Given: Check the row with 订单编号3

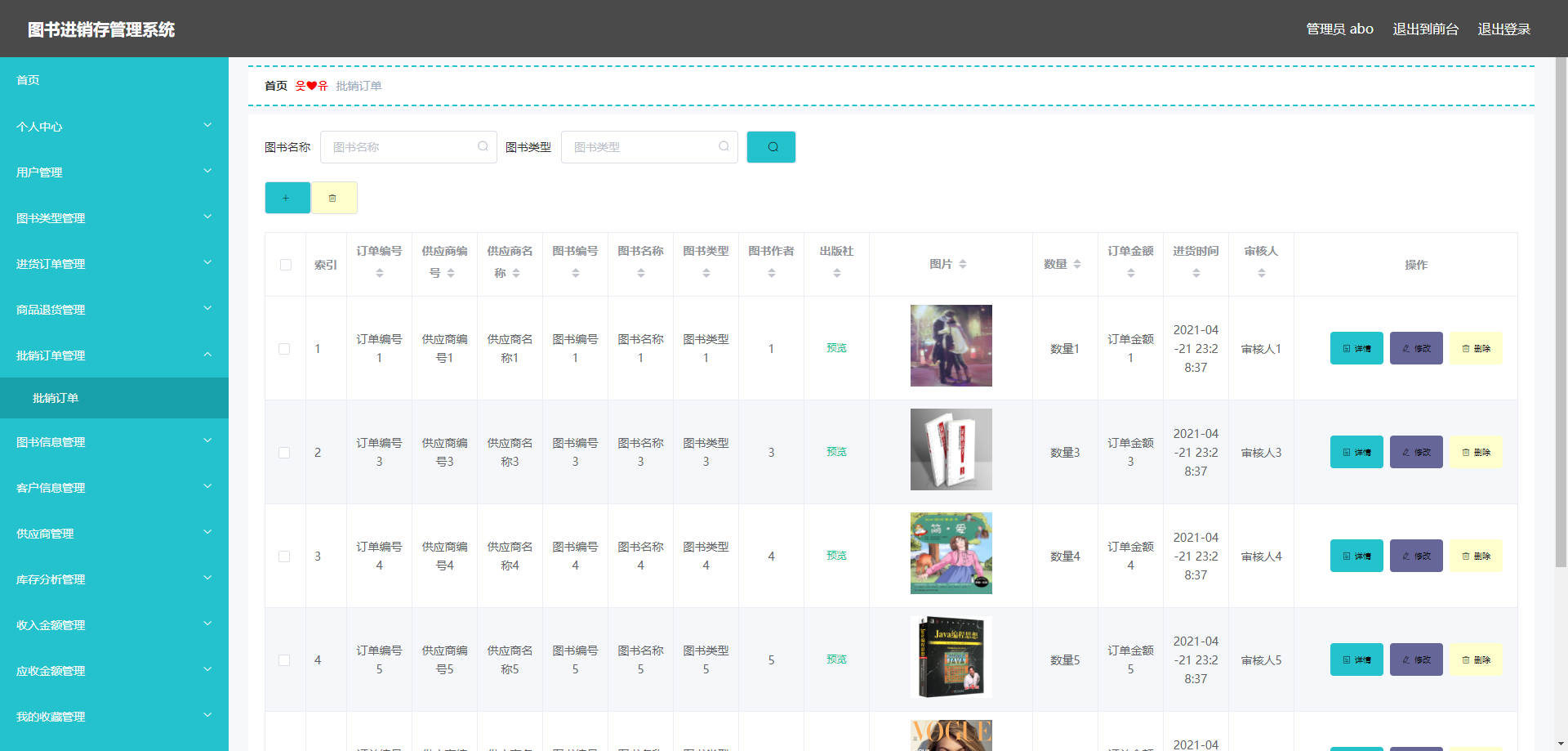Looking at the screenshot, I should (284, 453).
